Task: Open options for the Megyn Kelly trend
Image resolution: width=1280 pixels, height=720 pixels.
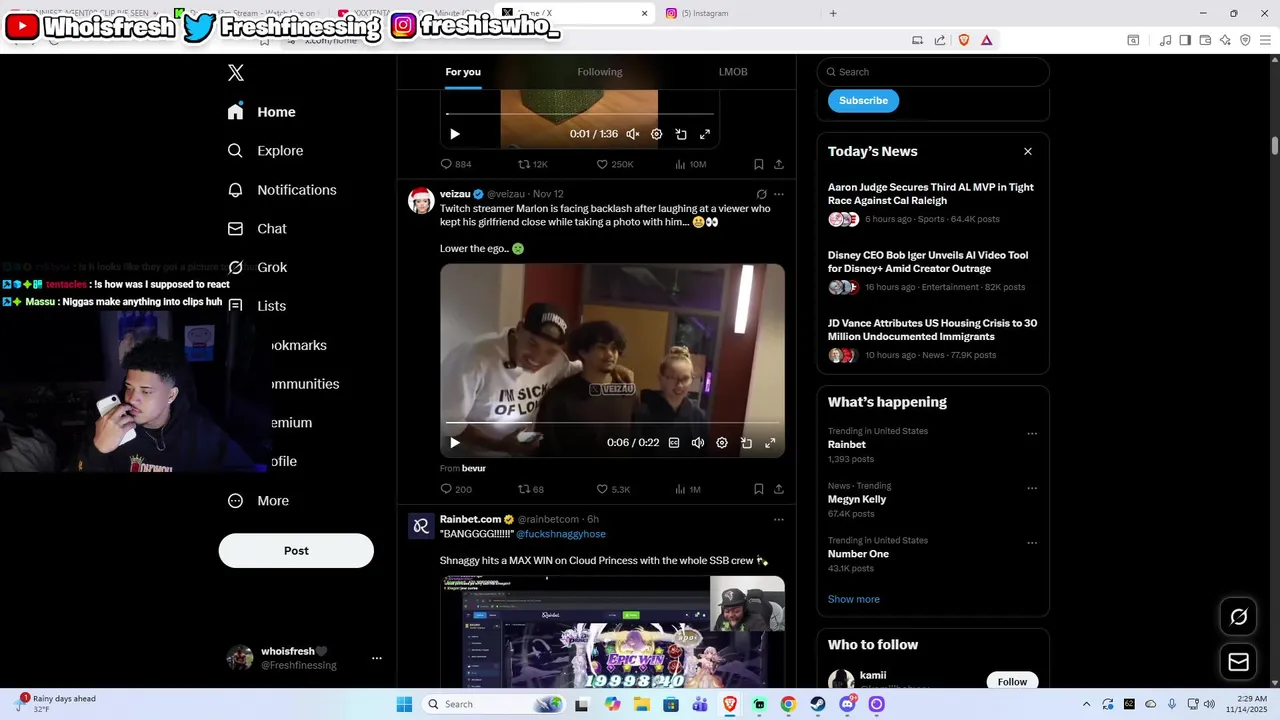Action: point(1032,488)
